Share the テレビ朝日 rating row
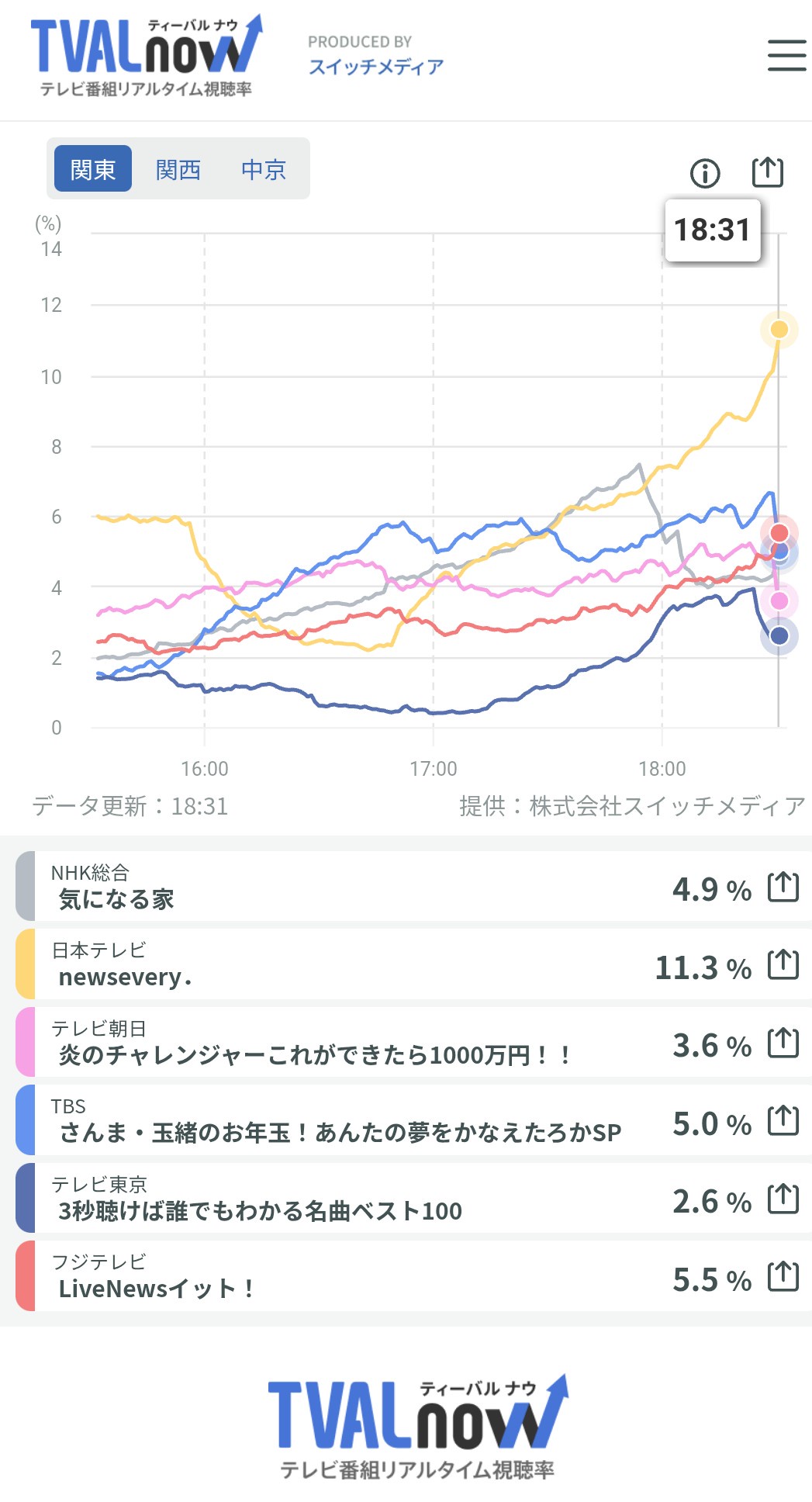 [783, 1043]
